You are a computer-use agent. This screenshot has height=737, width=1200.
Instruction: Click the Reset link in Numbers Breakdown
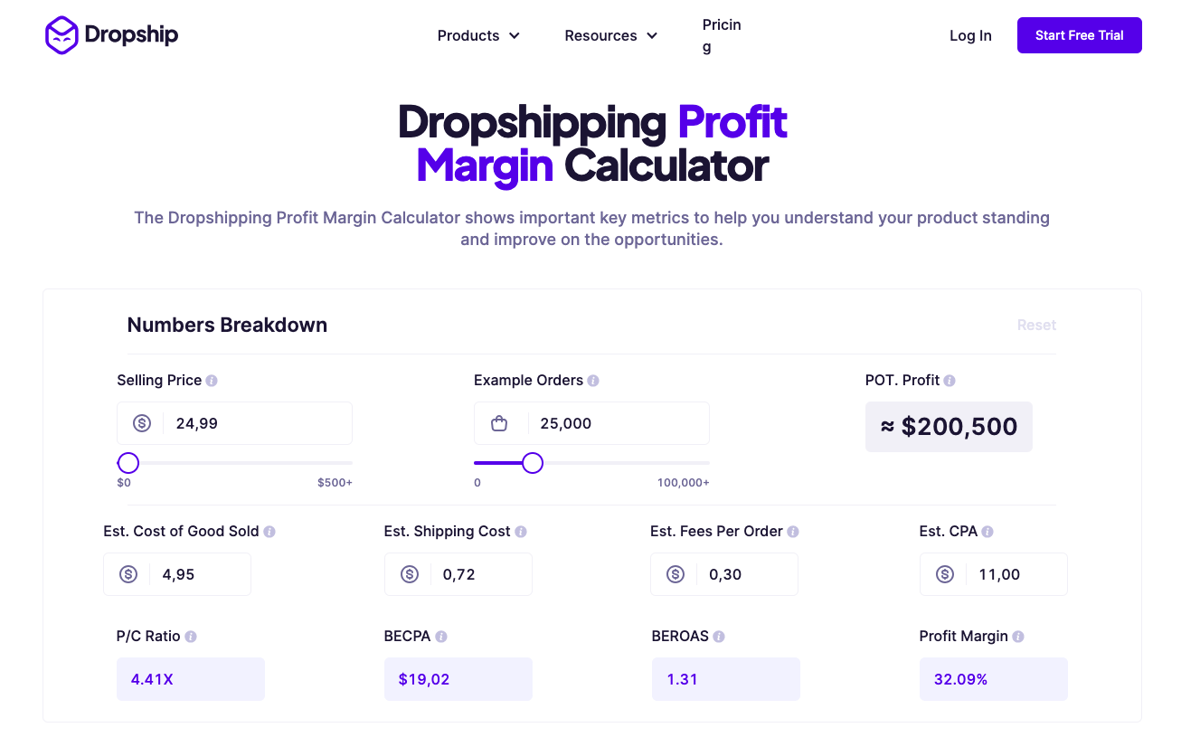point(1036,325)
